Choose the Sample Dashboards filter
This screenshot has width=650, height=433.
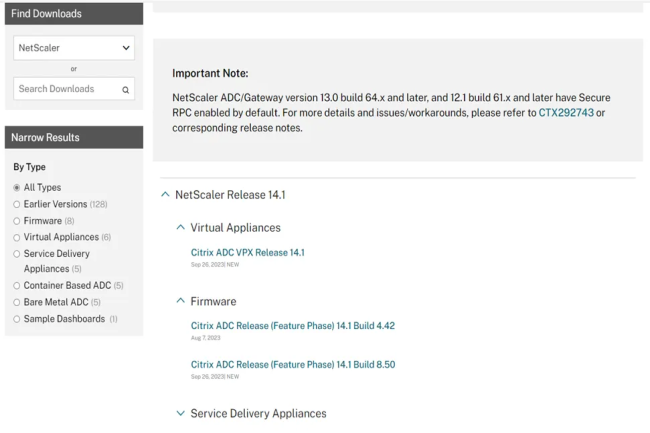pyautogui.click(x=16, y=319)
